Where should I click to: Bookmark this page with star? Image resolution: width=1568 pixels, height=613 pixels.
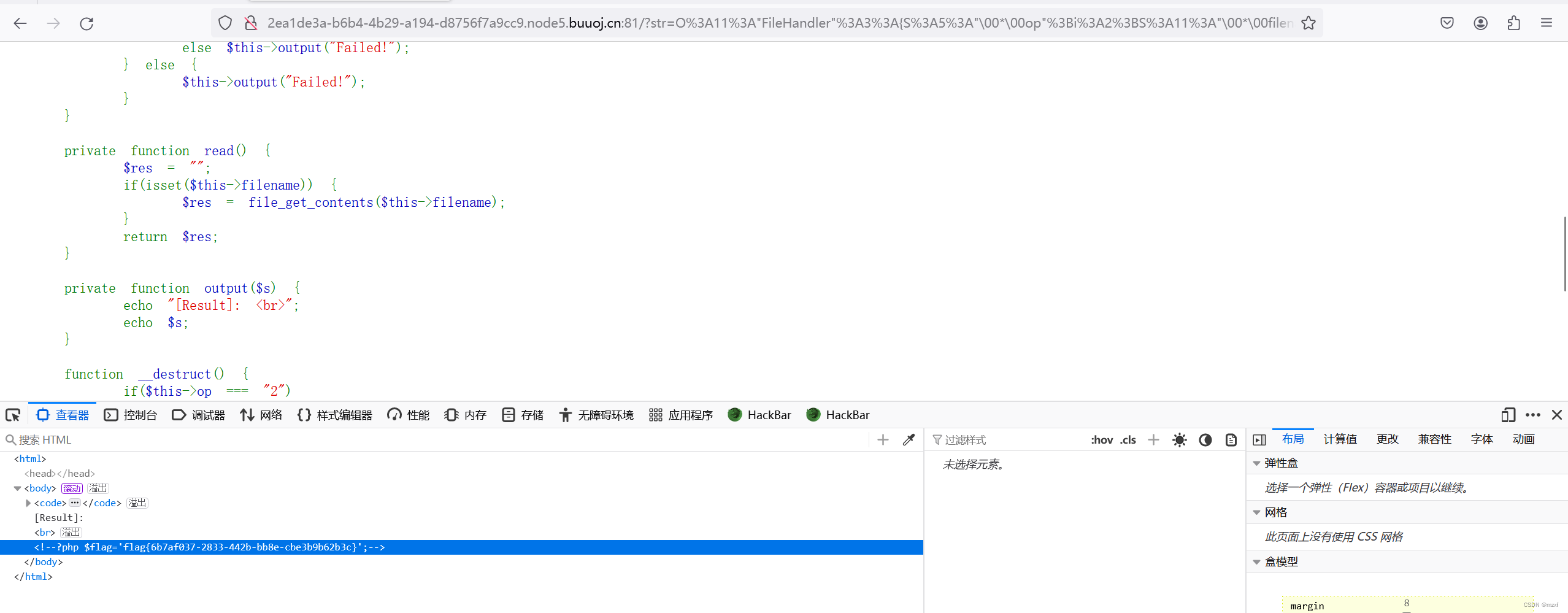(x=1309, y=23)
